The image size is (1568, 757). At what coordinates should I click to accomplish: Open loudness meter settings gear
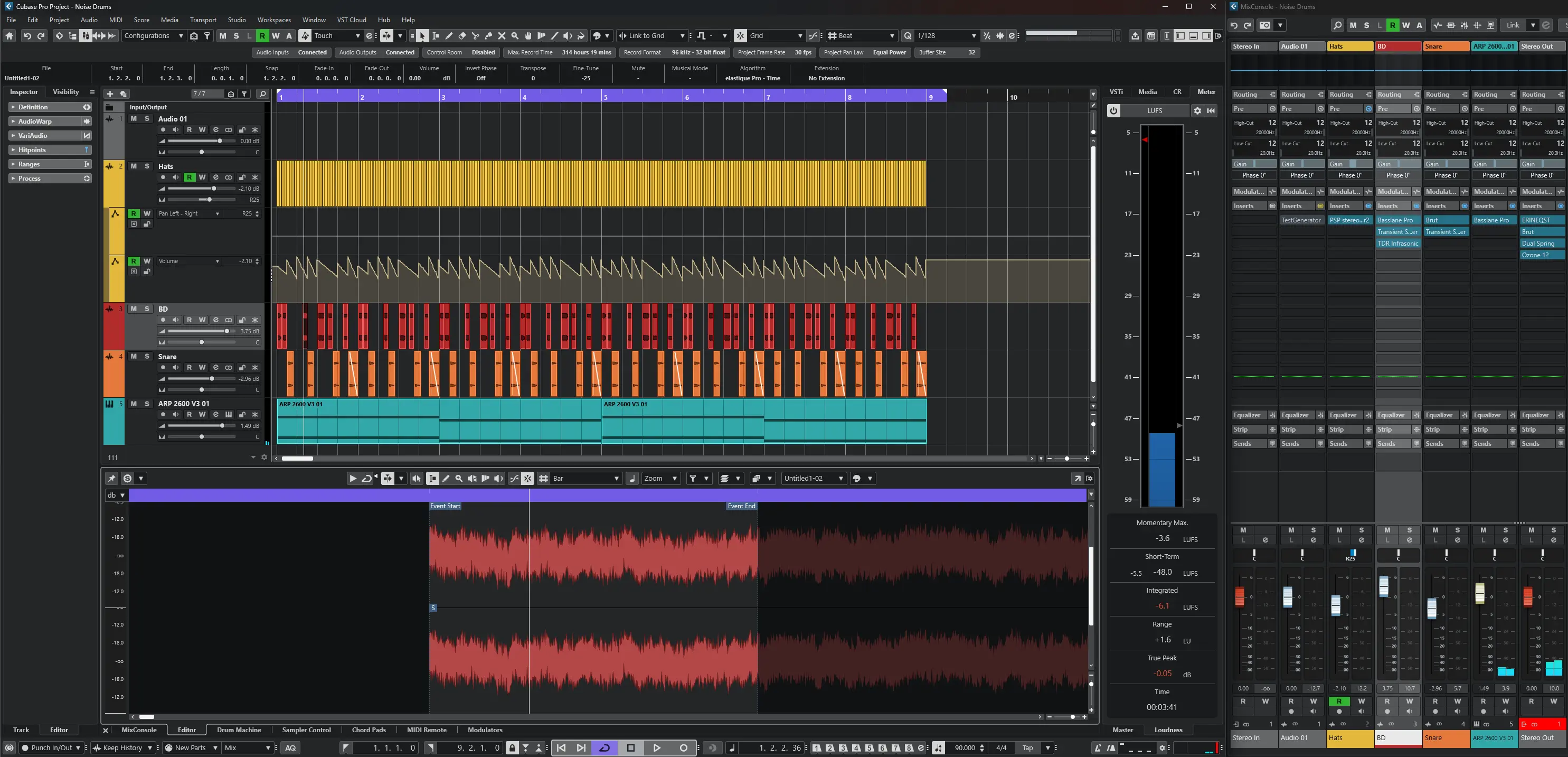tap(1197, 111)
